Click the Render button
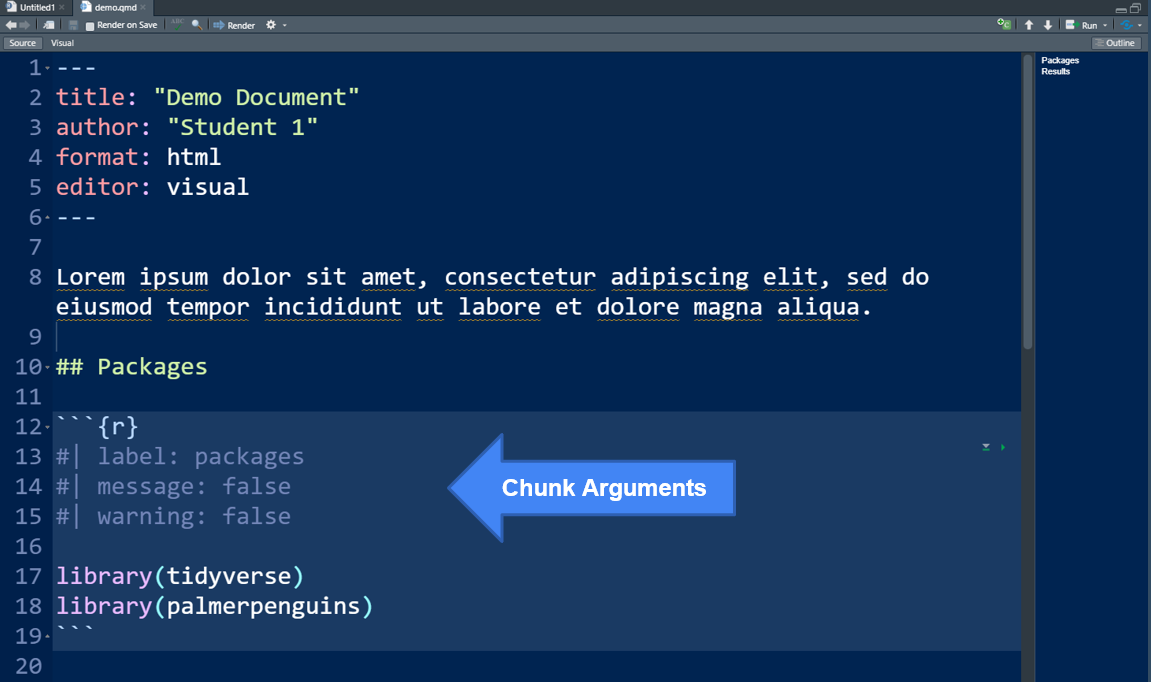 click(234, 25)
